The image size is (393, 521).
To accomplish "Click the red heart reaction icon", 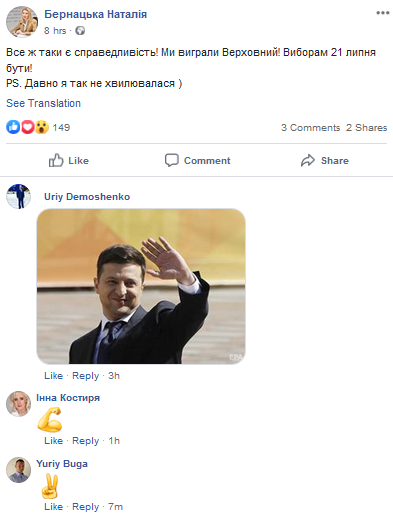I will [27, 127].
